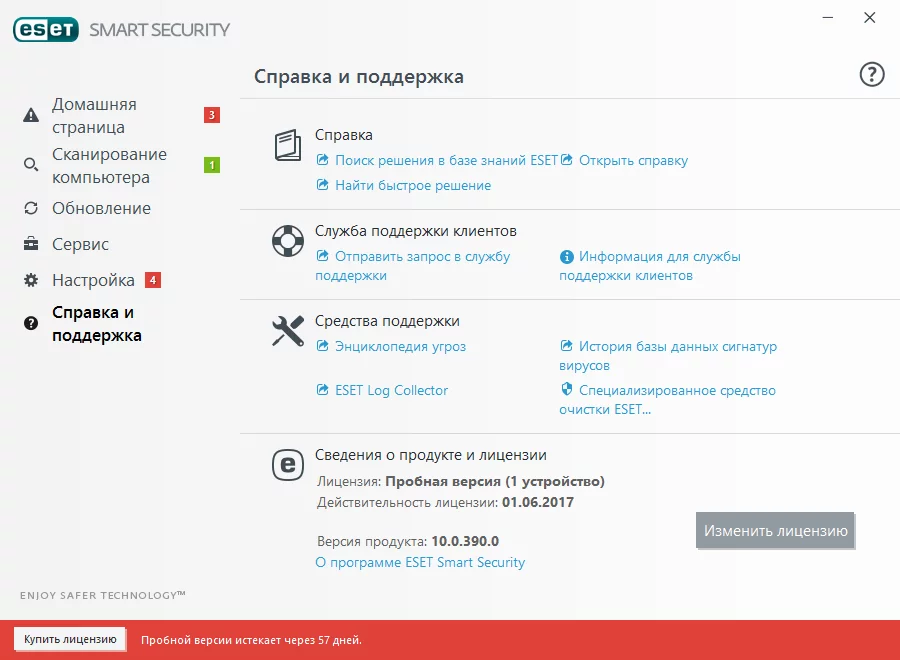This screenshot has height=660, width=900.
Task: Click the Справка и поддержка page heading
Action: tap(359, 76)
